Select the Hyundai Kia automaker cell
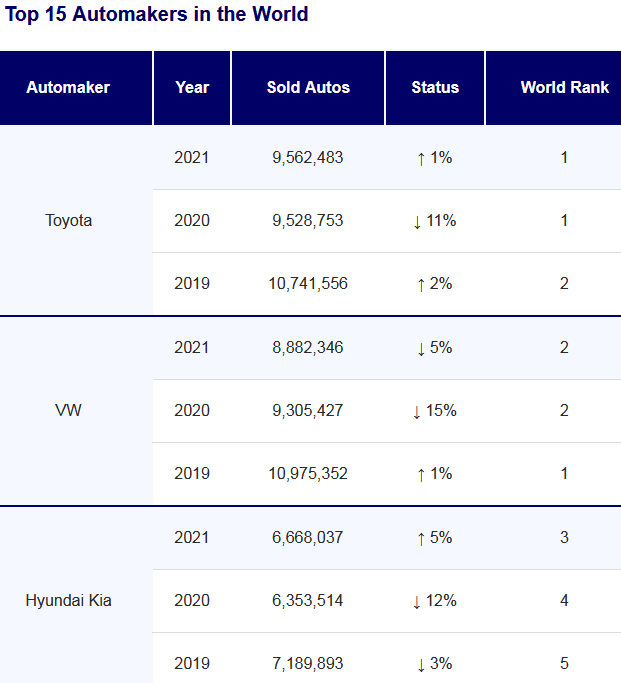Image resolution: width=621 pixels, height=683 pixels. pyautogui.click(x=69, y=600)
